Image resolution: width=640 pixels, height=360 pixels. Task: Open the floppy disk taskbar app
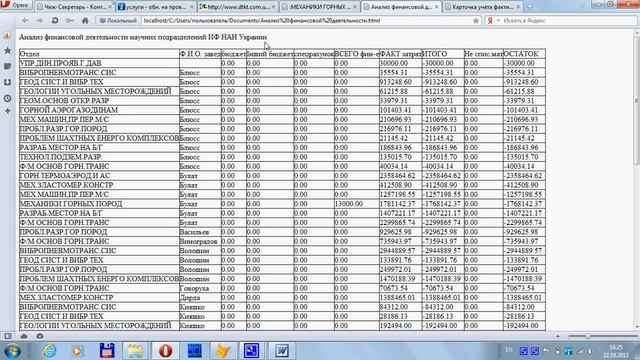click(x=107, y=351)
